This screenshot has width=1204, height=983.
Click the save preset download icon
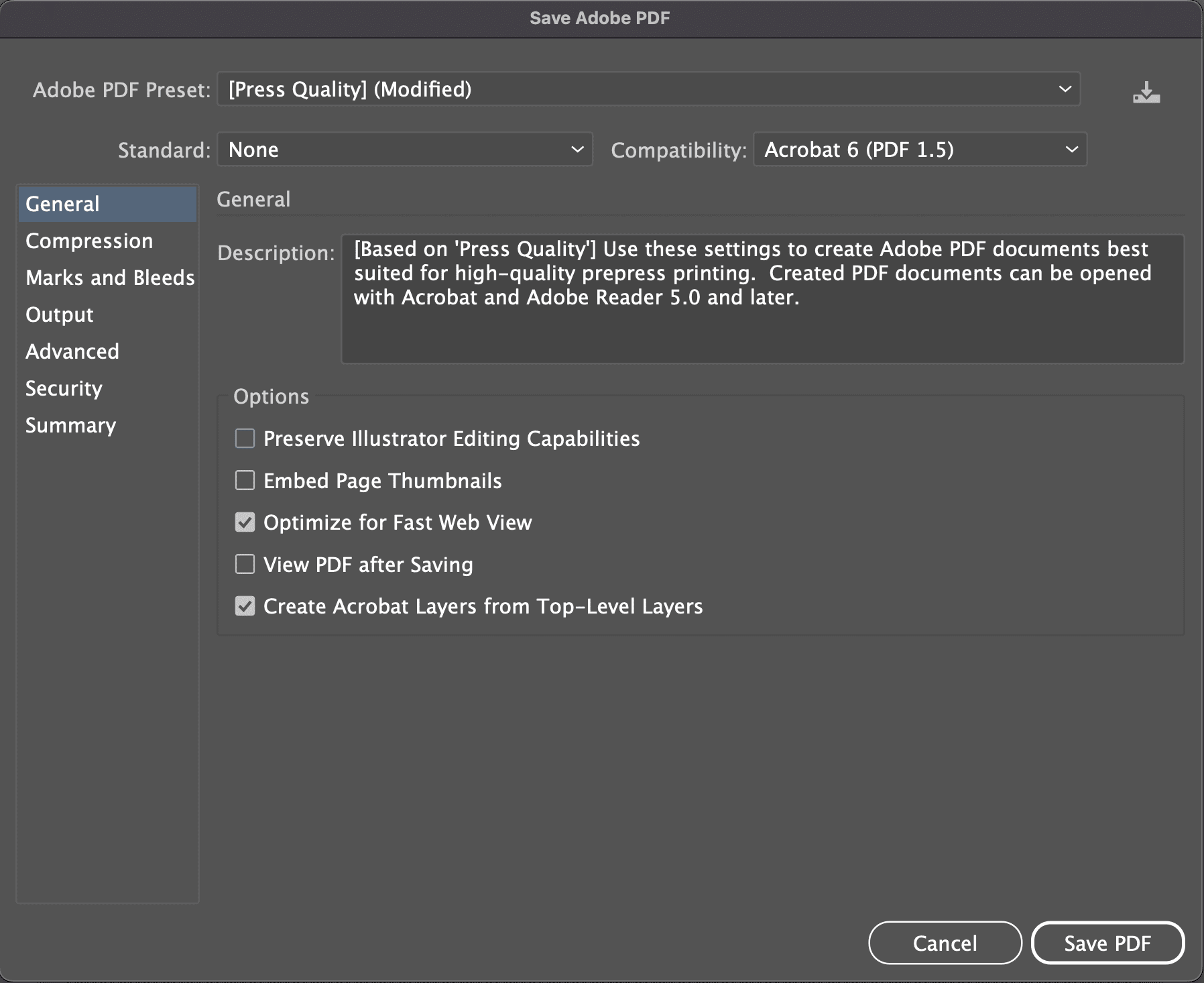(x=1146, y=92)
